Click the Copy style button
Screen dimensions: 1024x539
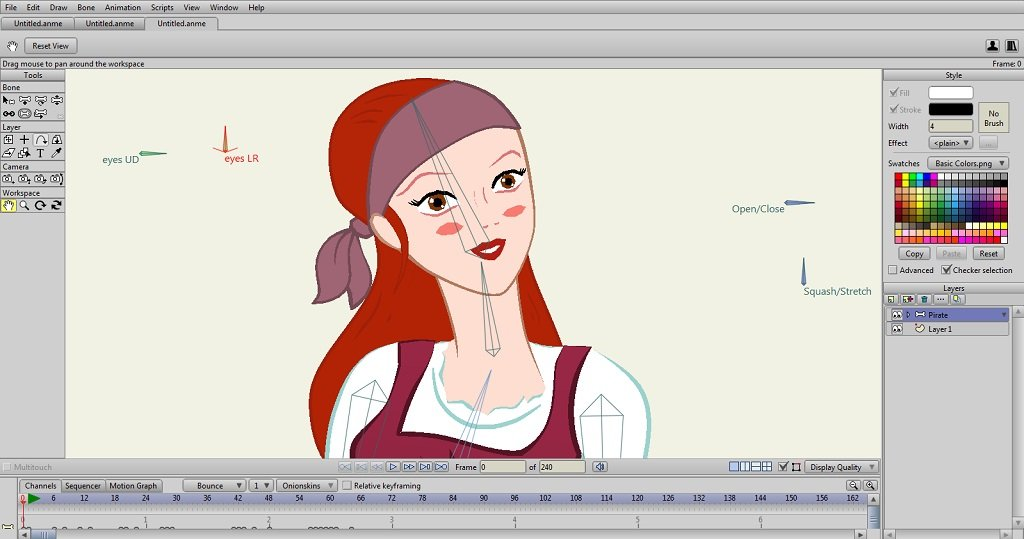(914, 253)
